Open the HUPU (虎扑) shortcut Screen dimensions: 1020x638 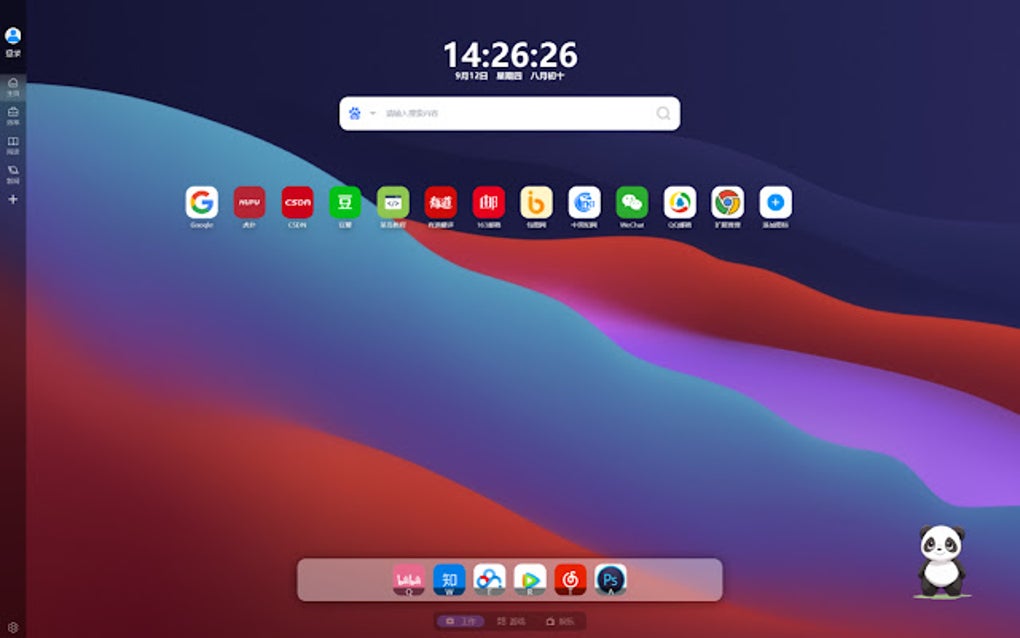coord(249,205)
